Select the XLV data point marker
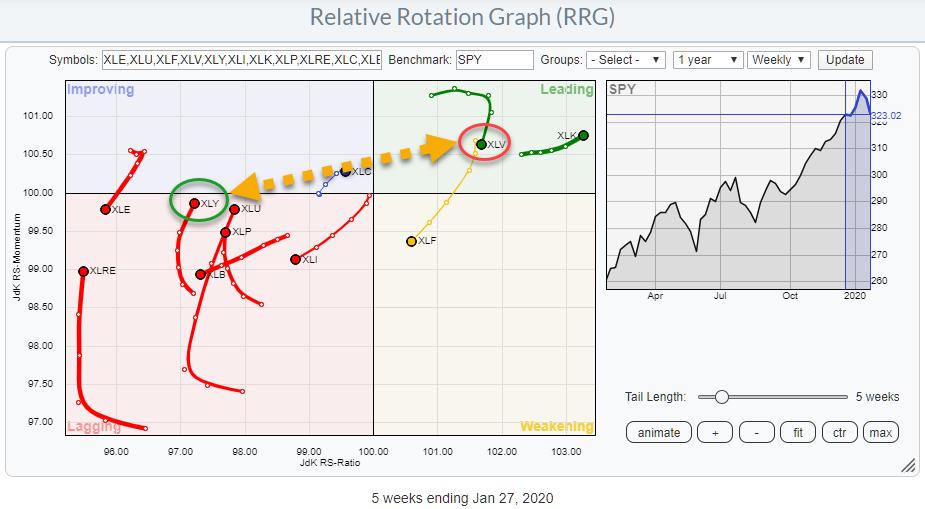This screenshot has width=925, height=509. [481, 144]
